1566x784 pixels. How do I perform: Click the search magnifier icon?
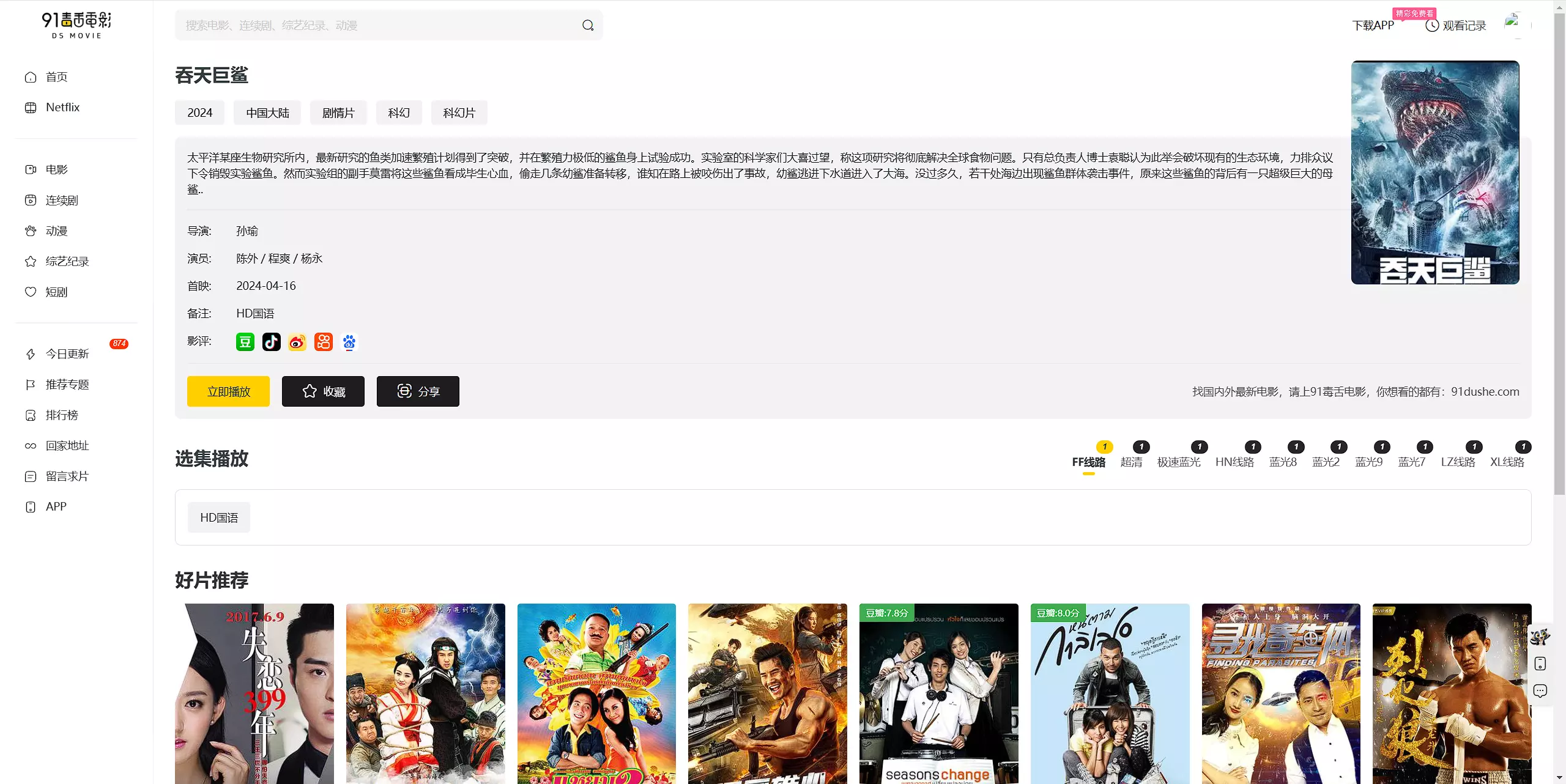coord(587,25)
